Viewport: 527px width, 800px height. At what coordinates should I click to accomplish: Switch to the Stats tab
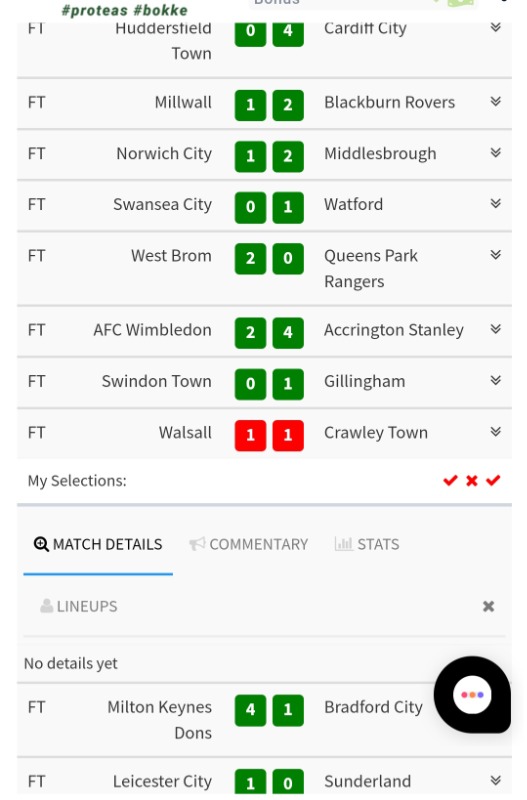click(367, 544)
